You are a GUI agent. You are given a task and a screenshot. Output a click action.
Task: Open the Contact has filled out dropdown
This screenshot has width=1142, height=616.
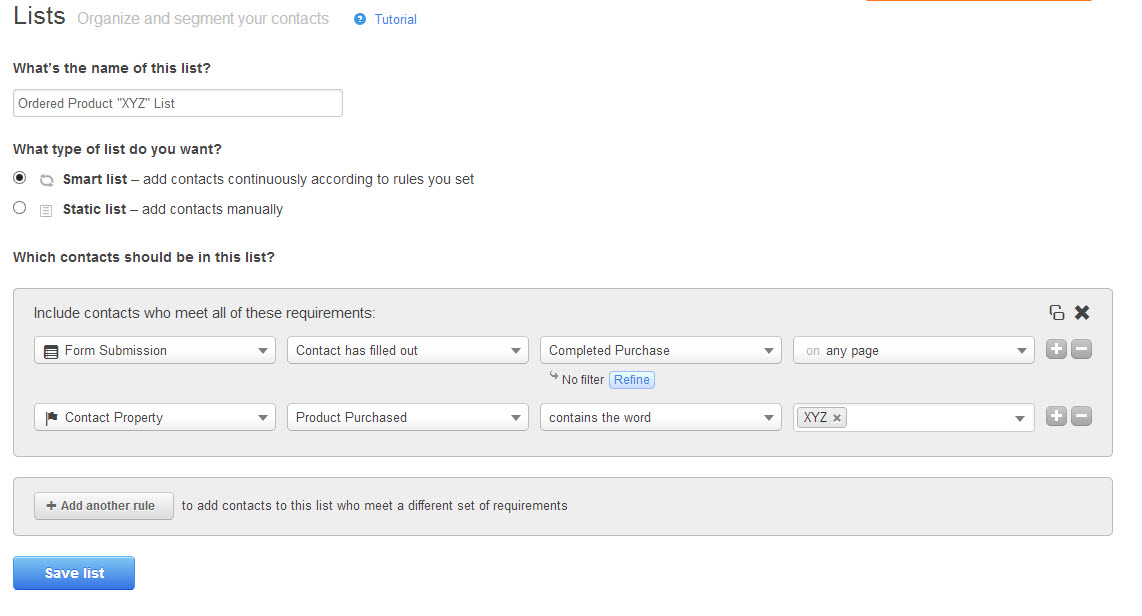coord(407,351)
